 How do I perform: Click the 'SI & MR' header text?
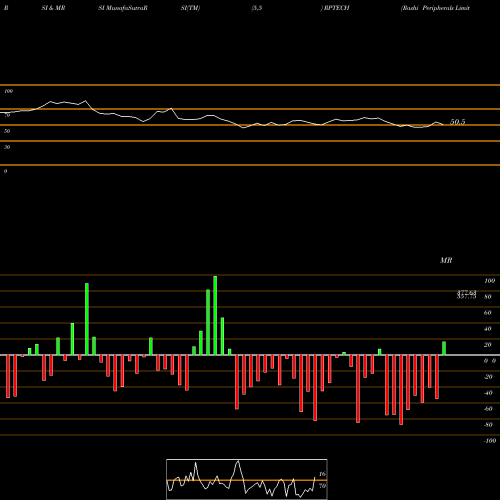click(x=53, y=8)
